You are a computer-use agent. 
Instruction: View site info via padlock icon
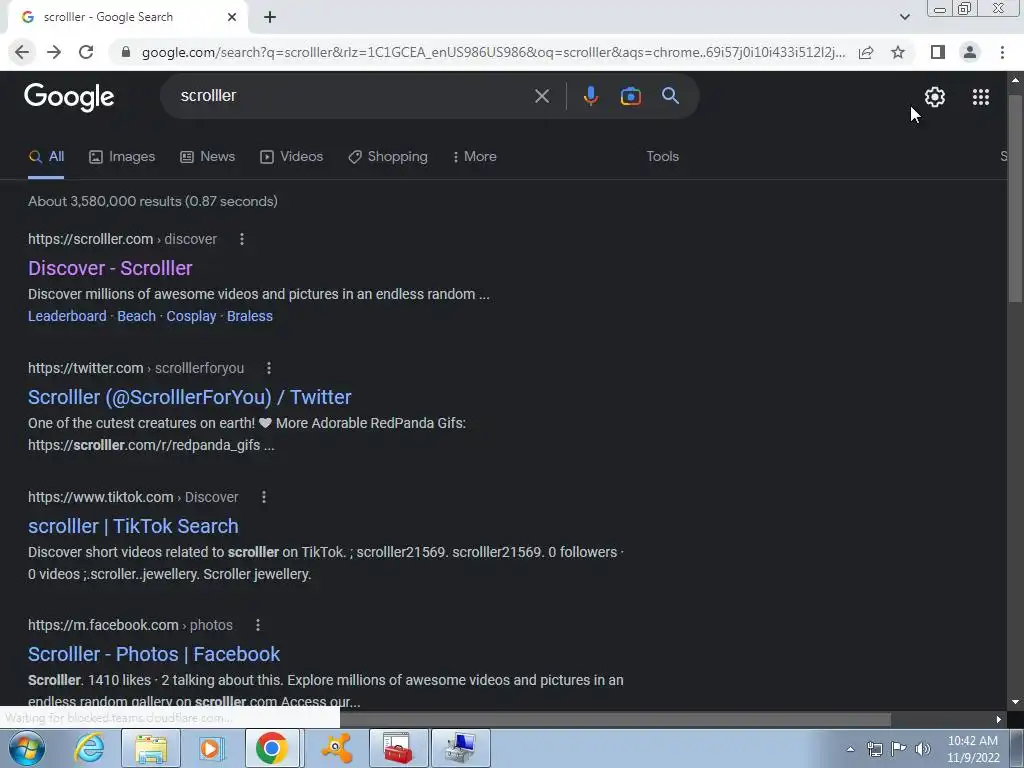click(126, 52)
